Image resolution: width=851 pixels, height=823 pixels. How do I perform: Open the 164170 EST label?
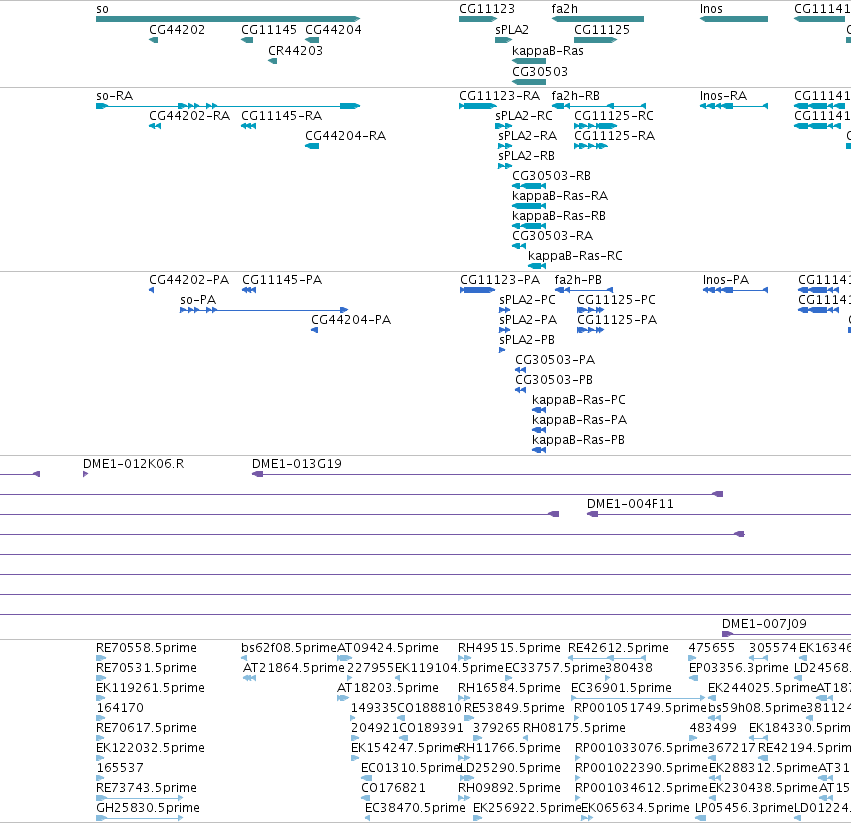tap(120, 708)
